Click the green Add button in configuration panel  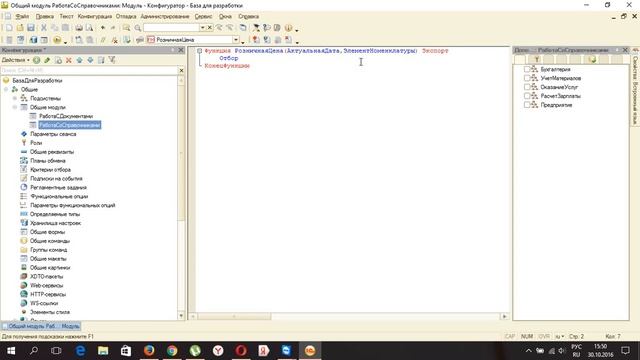36,60
